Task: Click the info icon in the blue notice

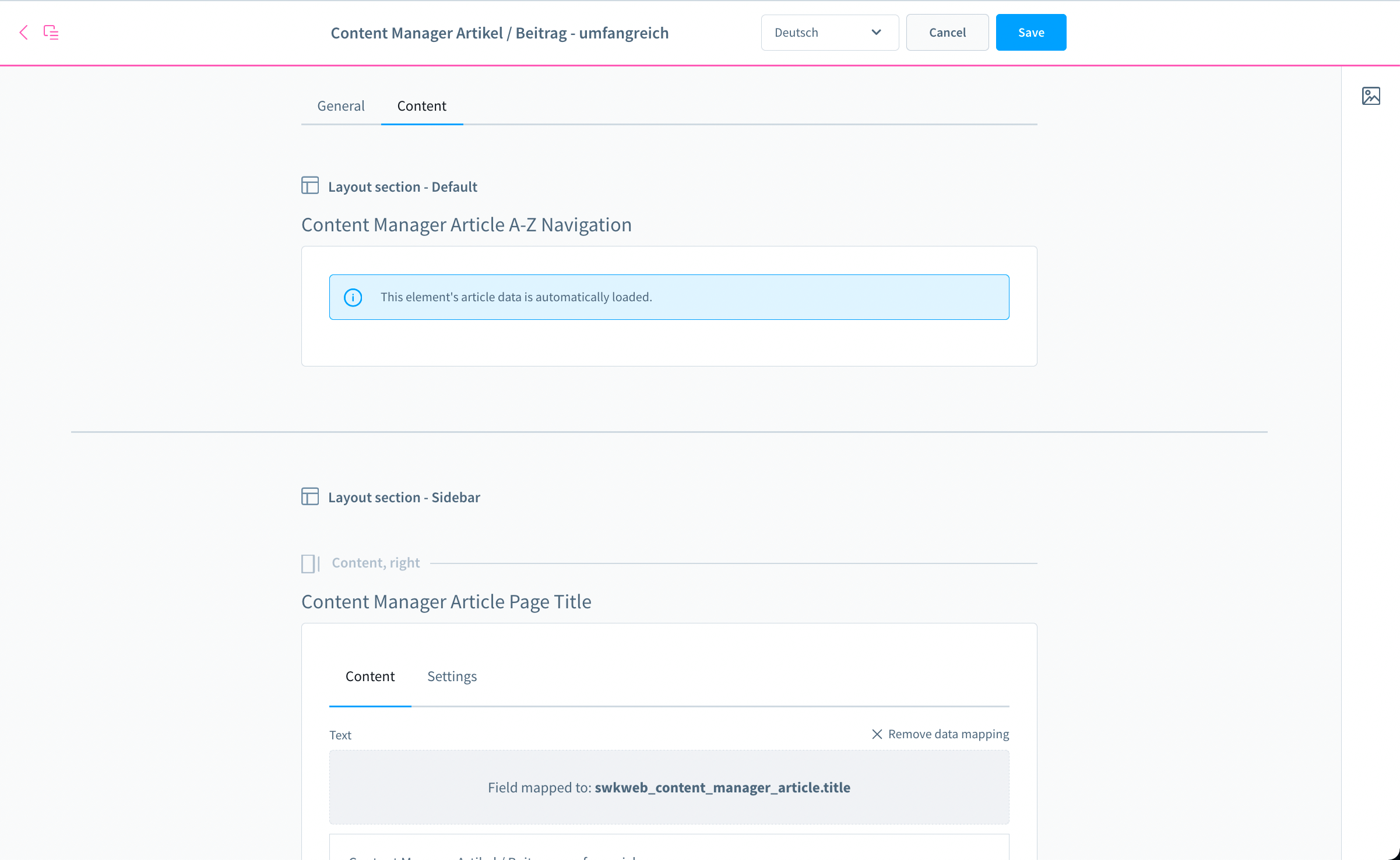Action: coord(353,297)
